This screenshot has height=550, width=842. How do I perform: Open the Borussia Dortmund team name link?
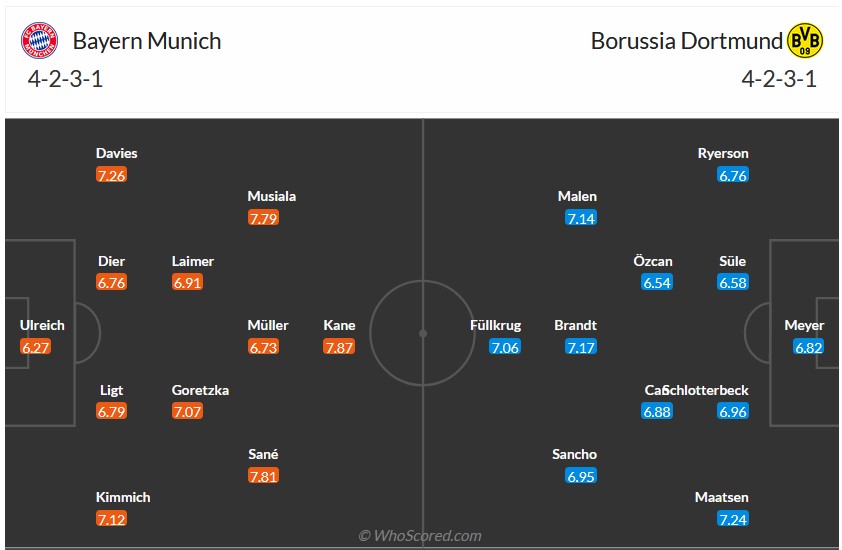point(686,41)
